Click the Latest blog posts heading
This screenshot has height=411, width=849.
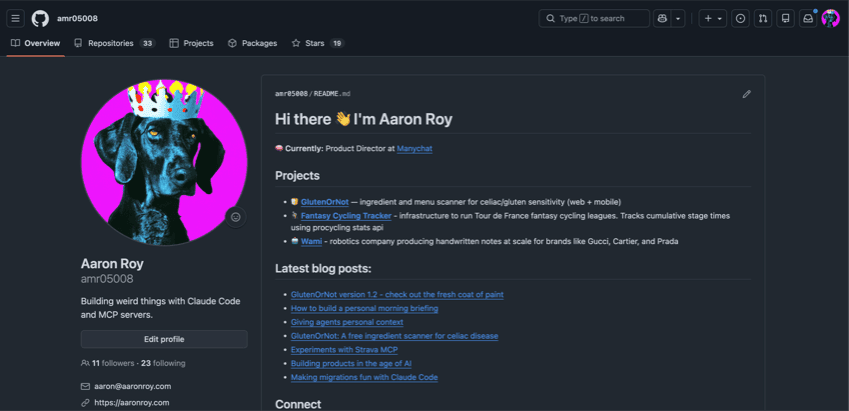[x=323, y=269]
